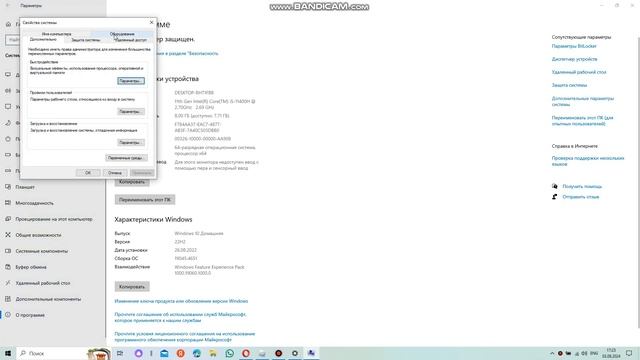Switch to Оборудование tab
The image size is (640, 360).
click(x=122, y=34)
